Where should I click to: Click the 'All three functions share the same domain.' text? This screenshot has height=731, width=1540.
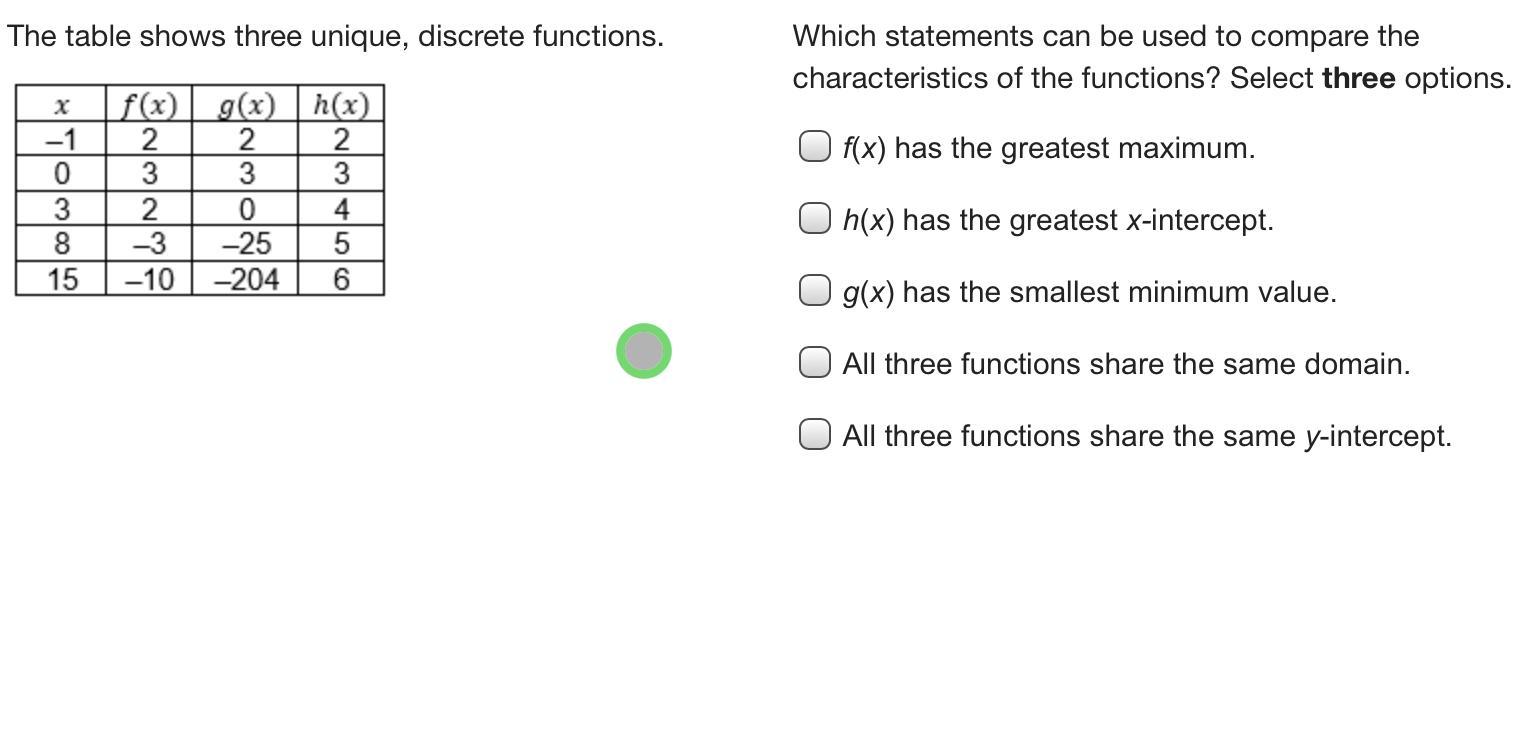point(1126,364)
